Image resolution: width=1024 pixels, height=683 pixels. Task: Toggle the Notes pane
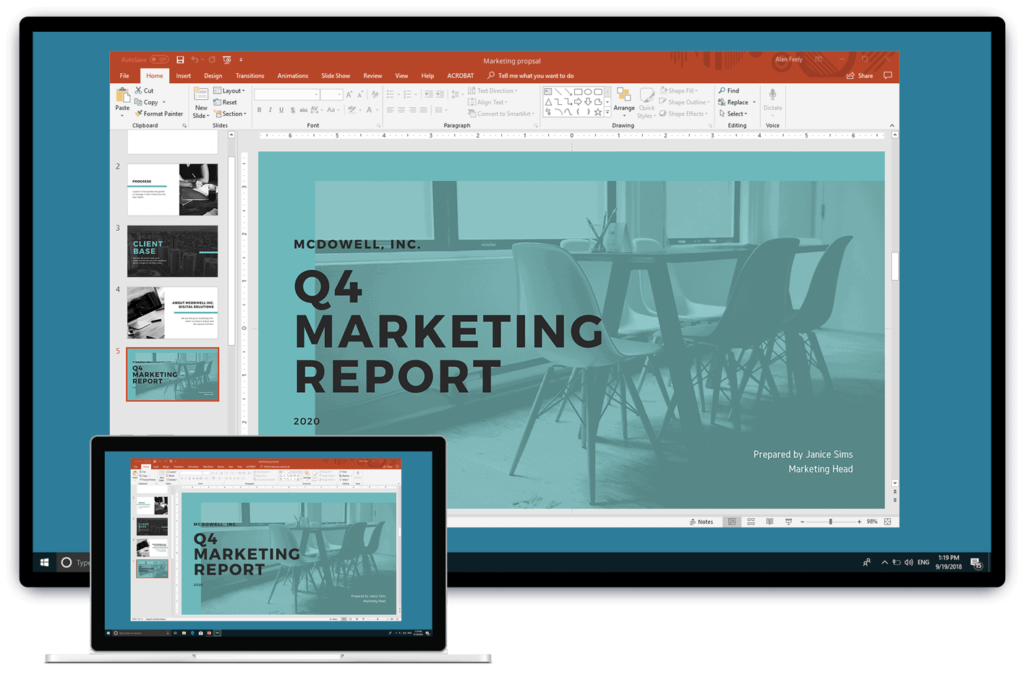pos(702,522)
